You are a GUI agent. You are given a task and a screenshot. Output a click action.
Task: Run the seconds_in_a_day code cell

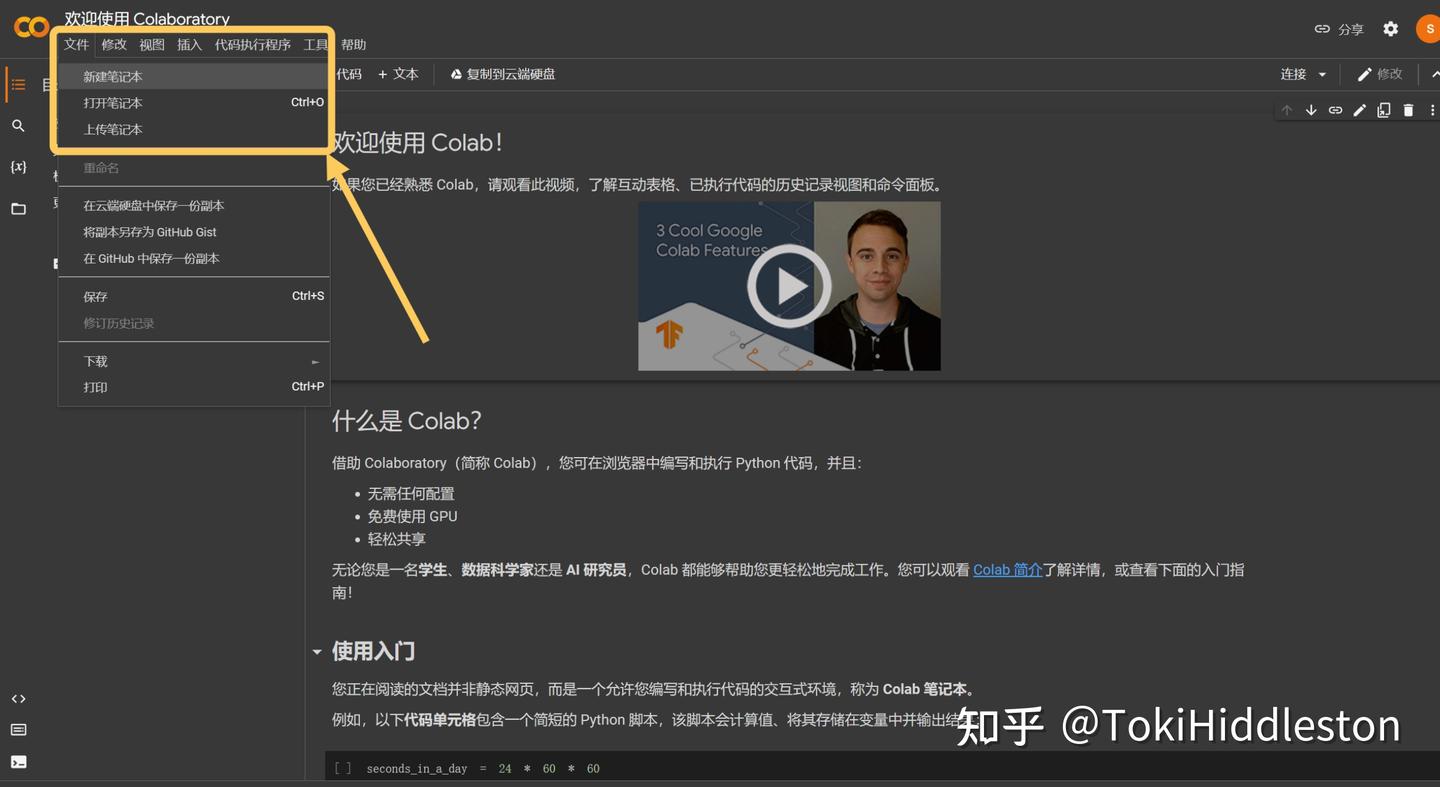tap(343, 768)
